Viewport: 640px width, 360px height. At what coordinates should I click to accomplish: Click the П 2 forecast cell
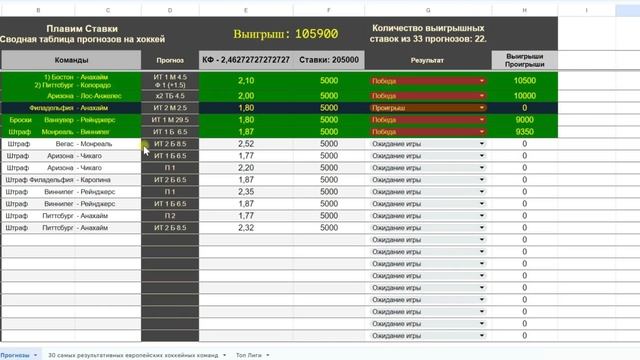[x=170, y=216]
